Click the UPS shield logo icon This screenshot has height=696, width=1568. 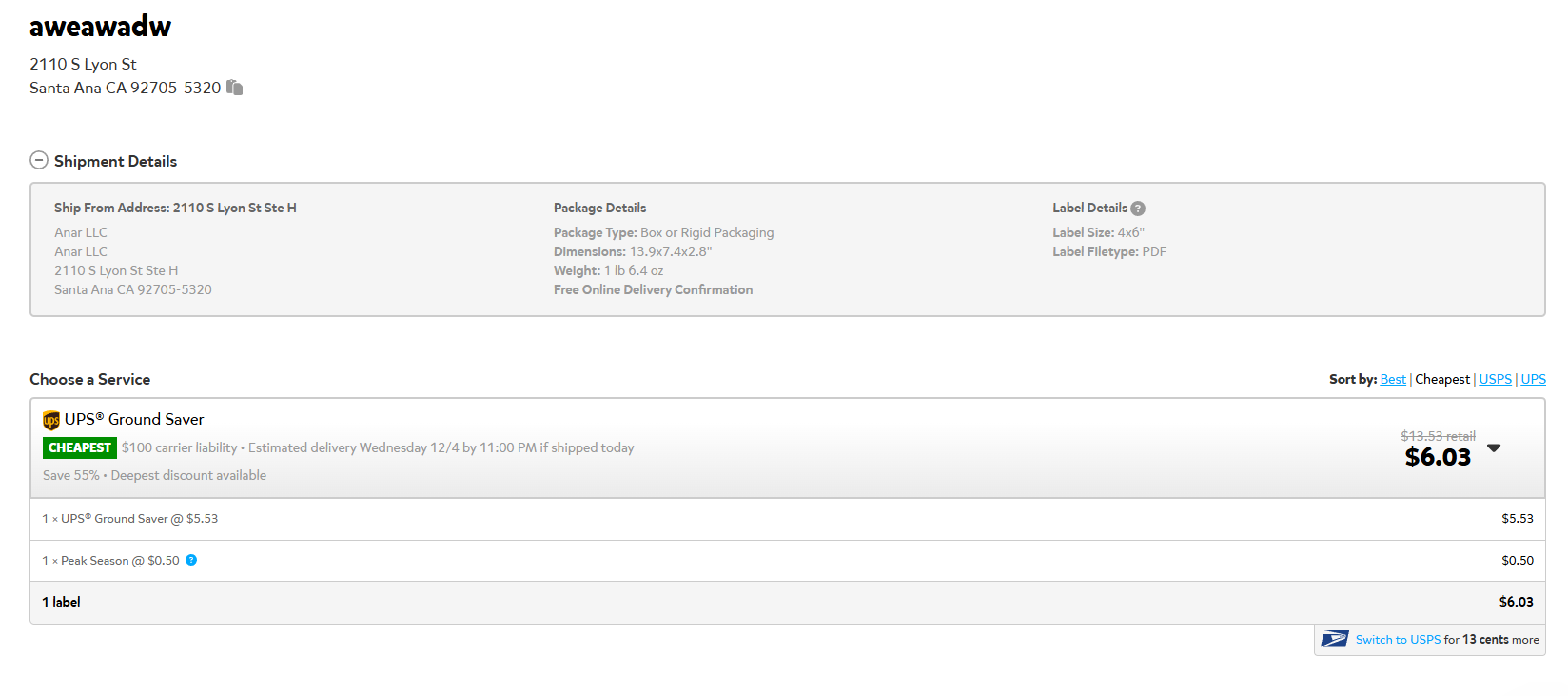(x=51, y=420)
